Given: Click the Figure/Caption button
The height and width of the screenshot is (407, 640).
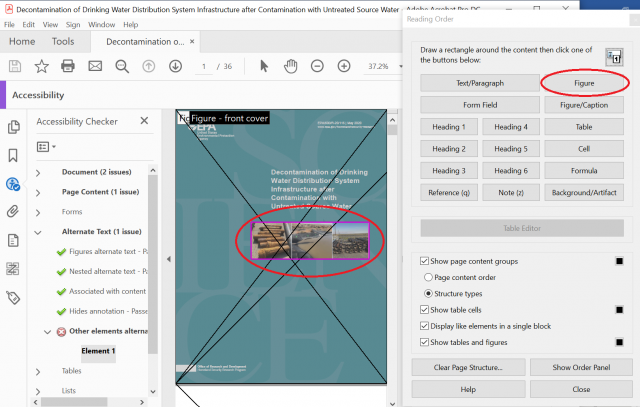Looking at the screenshot, I should (584, 105).
